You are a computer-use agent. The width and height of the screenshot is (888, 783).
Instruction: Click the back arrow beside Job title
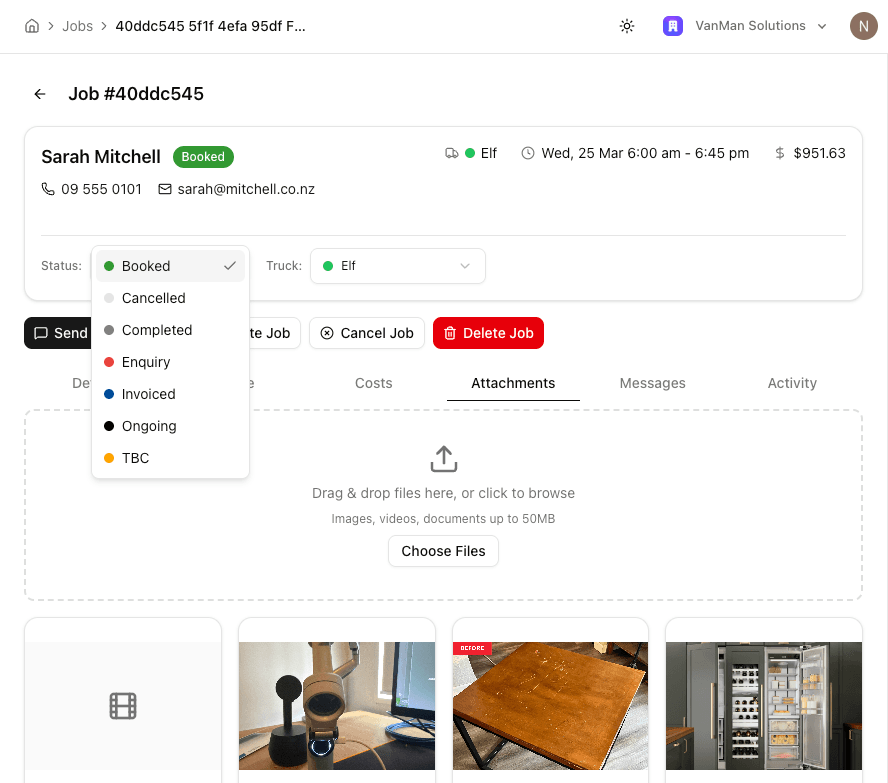point(40,94)
